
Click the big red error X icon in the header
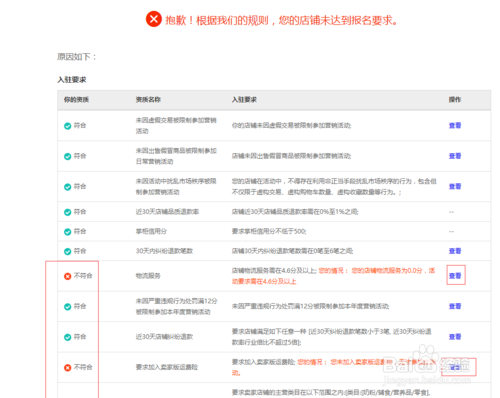pyautogui.click(x=154, y=19)
